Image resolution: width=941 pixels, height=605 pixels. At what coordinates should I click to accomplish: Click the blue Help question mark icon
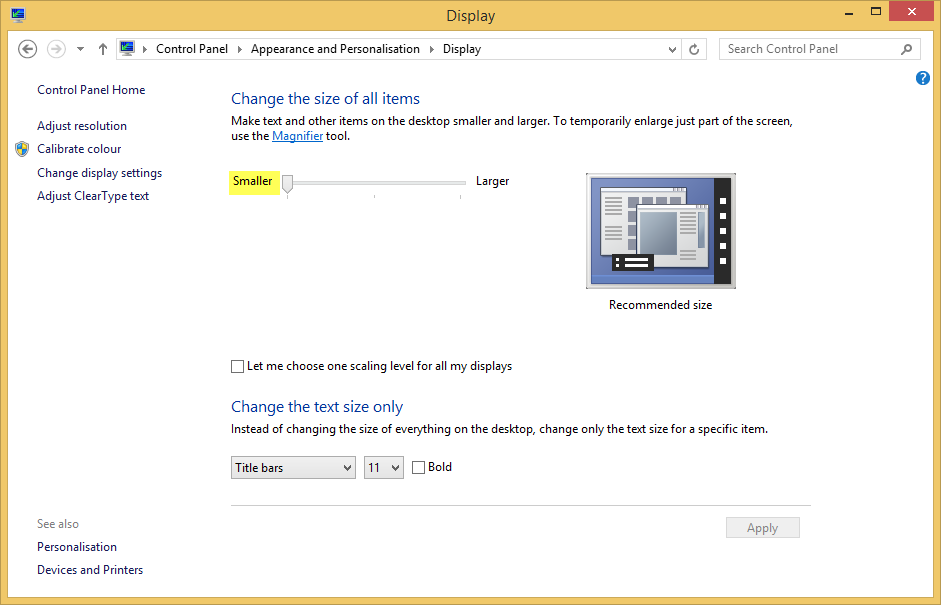coord(922,77)
